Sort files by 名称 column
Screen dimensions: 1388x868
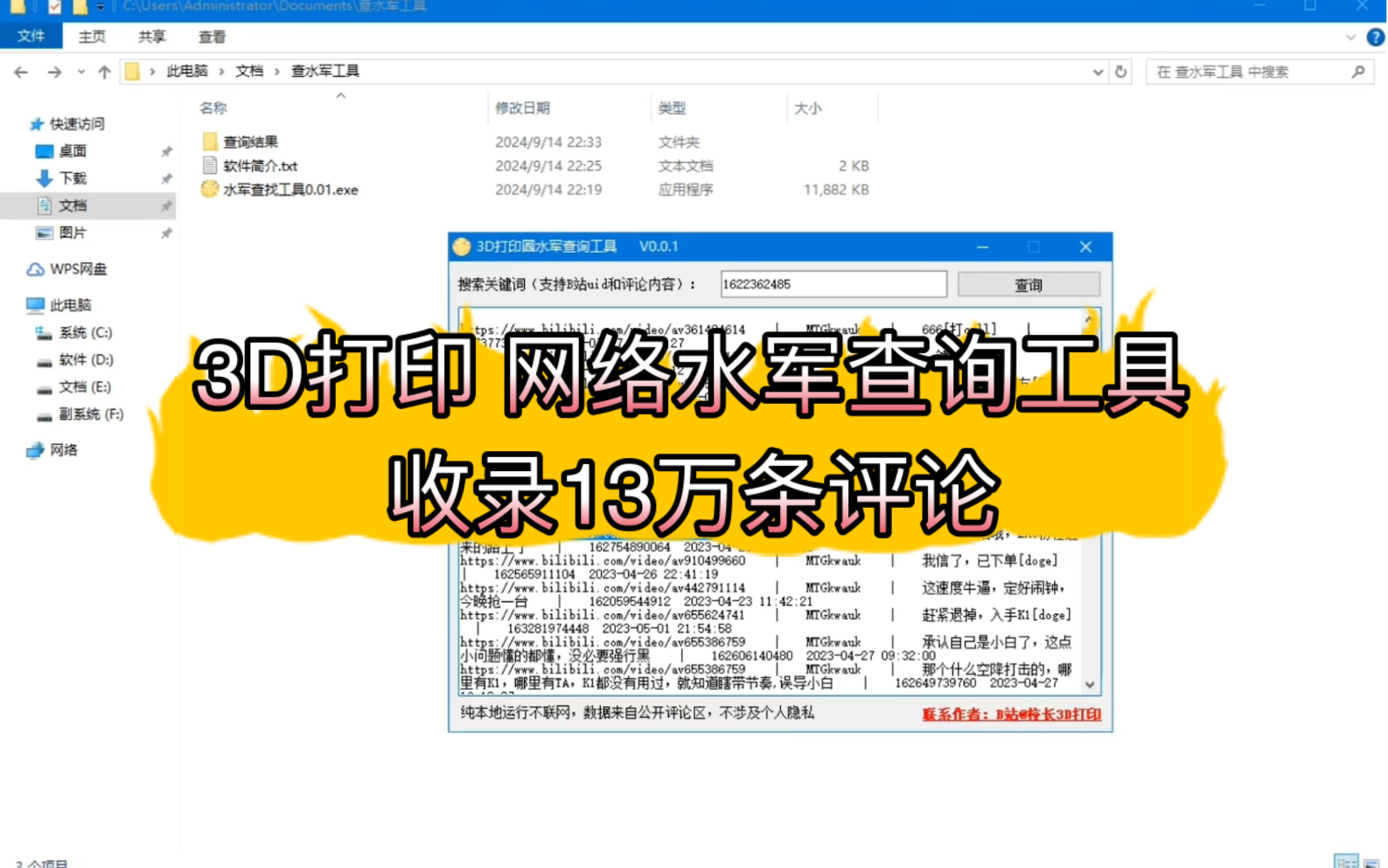pos(213,108)
